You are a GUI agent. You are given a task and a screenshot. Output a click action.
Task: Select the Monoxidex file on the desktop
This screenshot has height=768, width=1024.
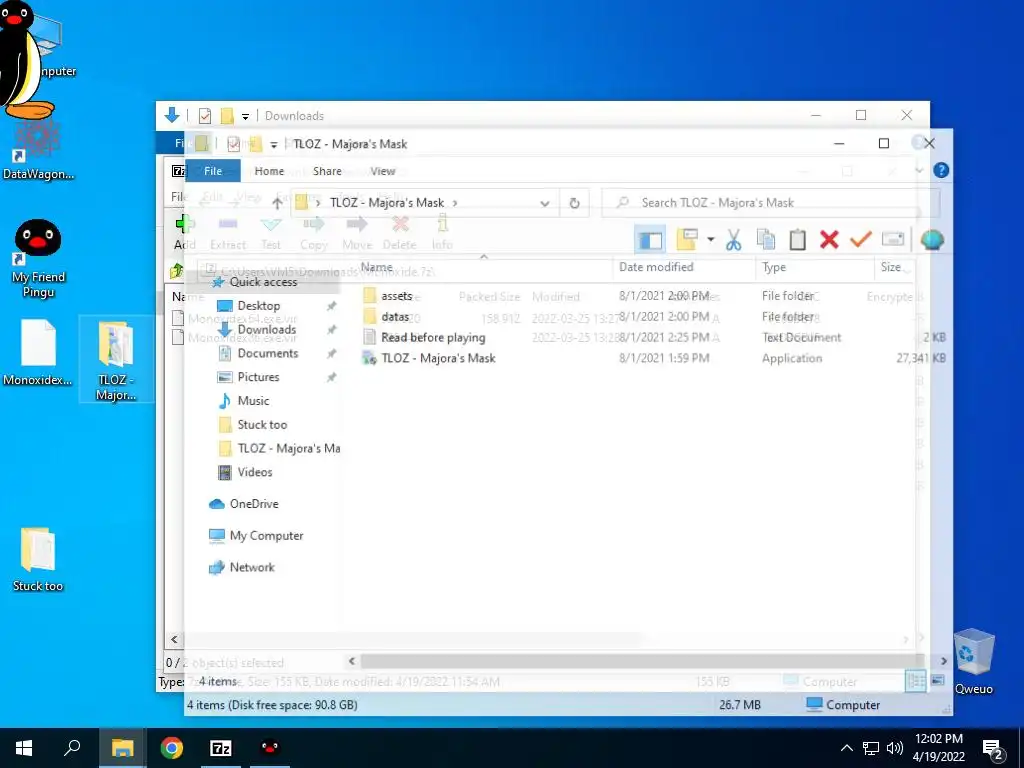[38, 353]
